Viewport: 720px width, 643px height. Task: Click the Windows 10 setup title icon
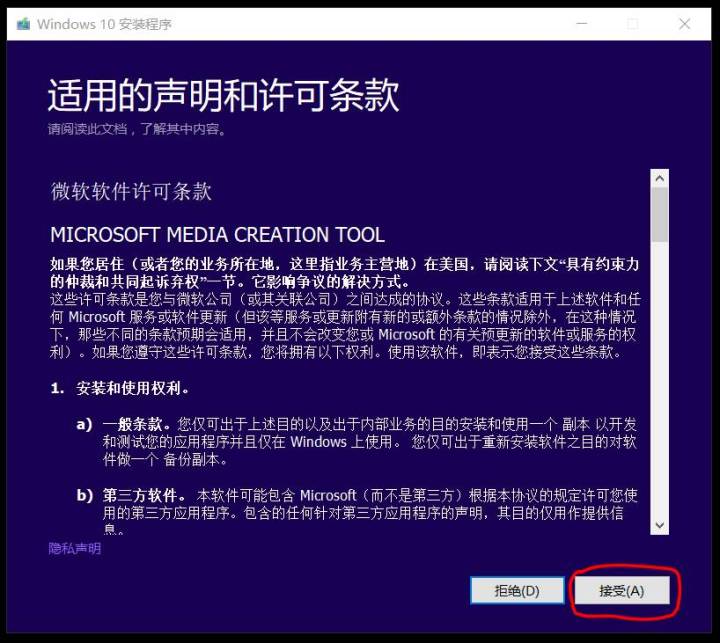[x=23, y=24]
